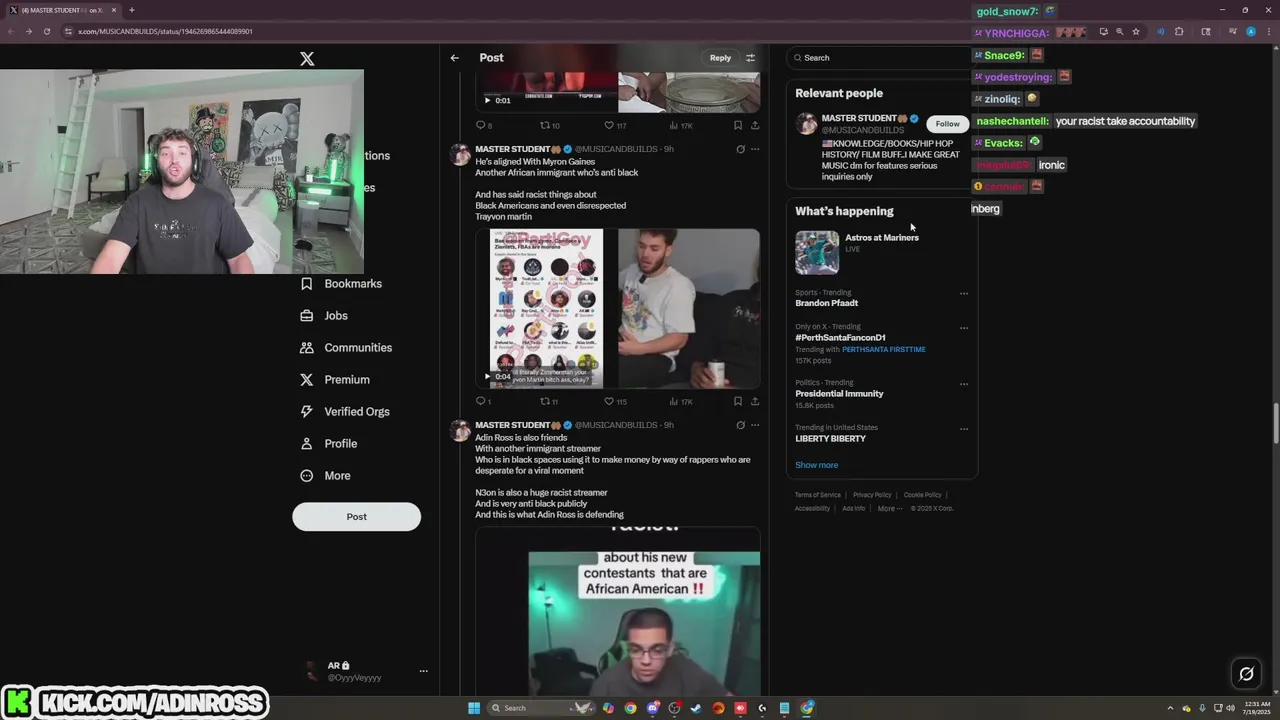Click the Reply button in header
Viewport: 1280px width, 720px height.
pyautogui.click(x=720, y=58)
